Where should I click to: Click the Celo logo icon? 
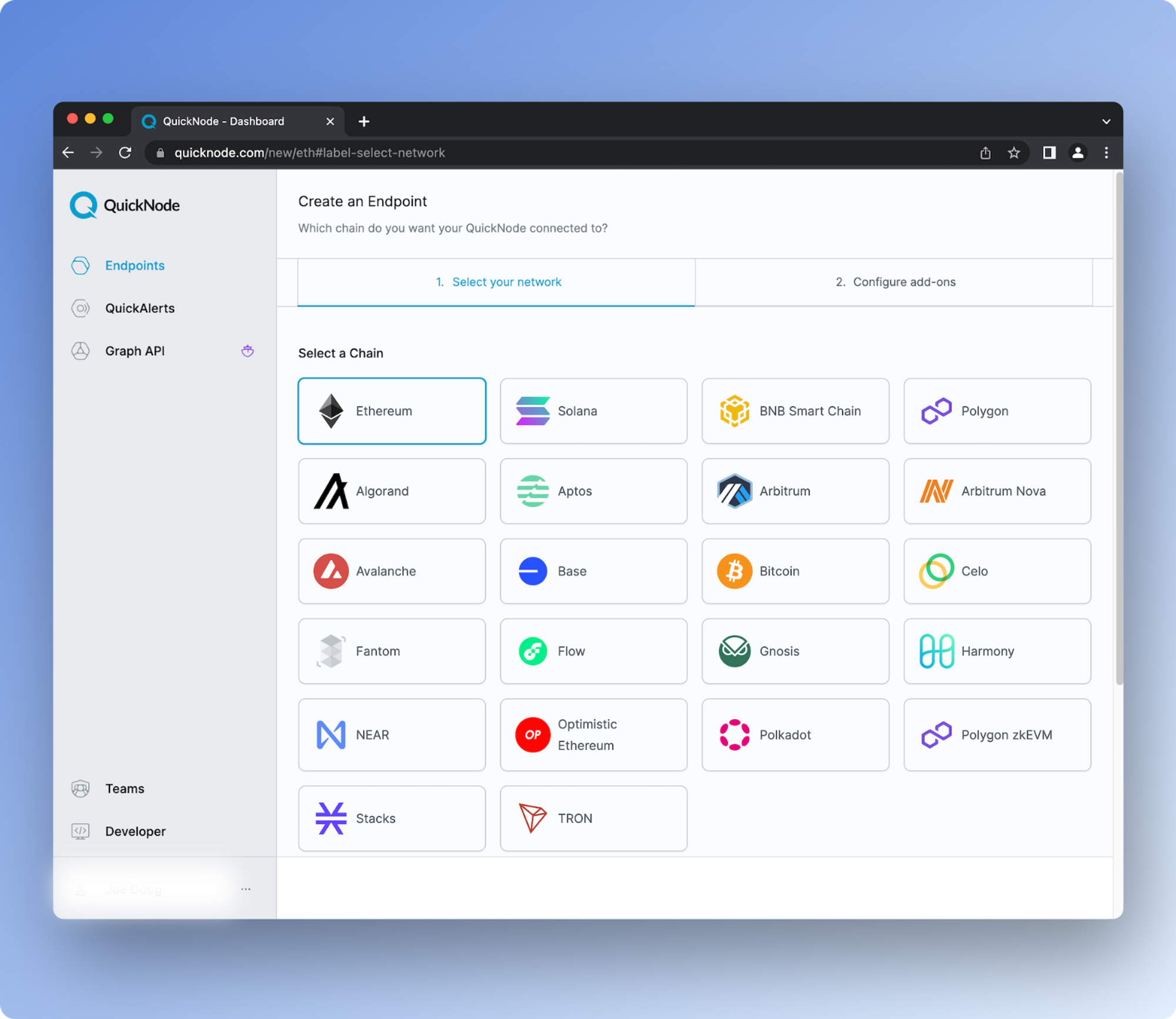pyautogui.click(x=936, y=571)
